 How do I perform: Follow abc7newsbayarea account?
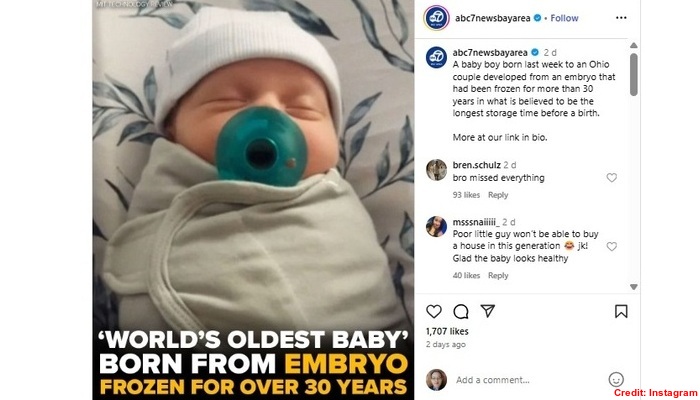point(564,18)
